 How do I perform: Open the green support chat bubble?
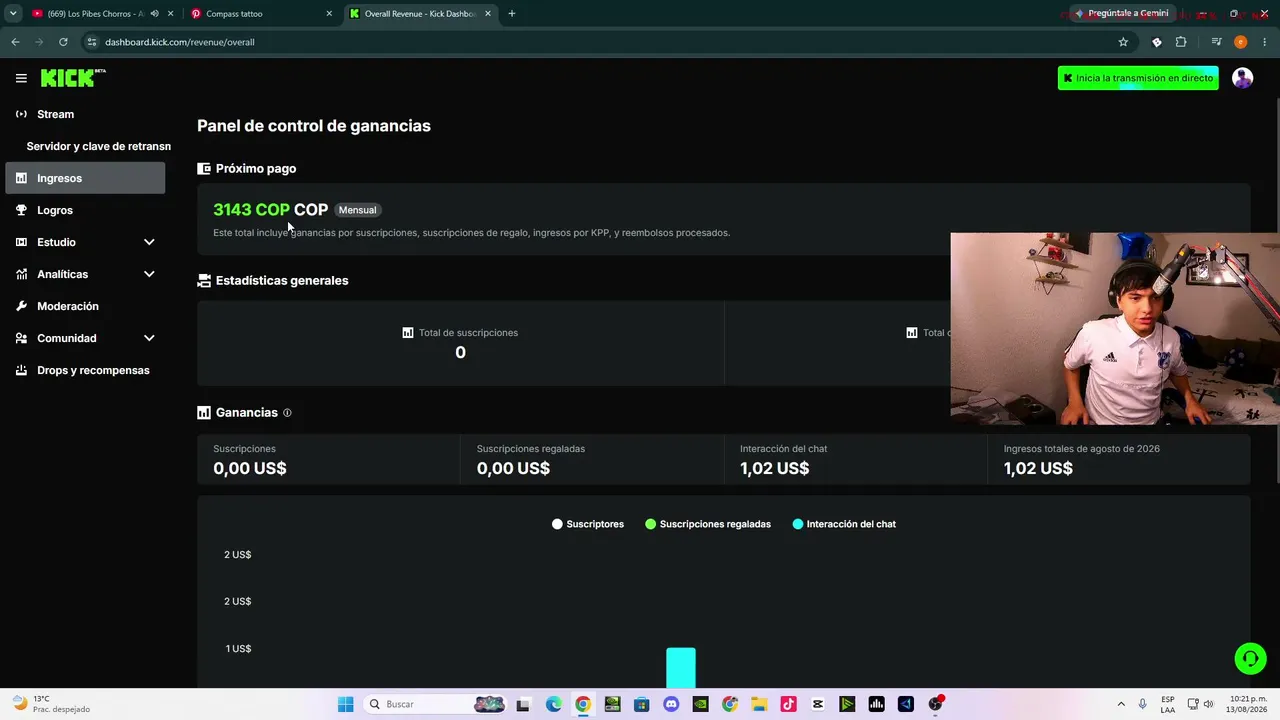[x=1250, y=658]
